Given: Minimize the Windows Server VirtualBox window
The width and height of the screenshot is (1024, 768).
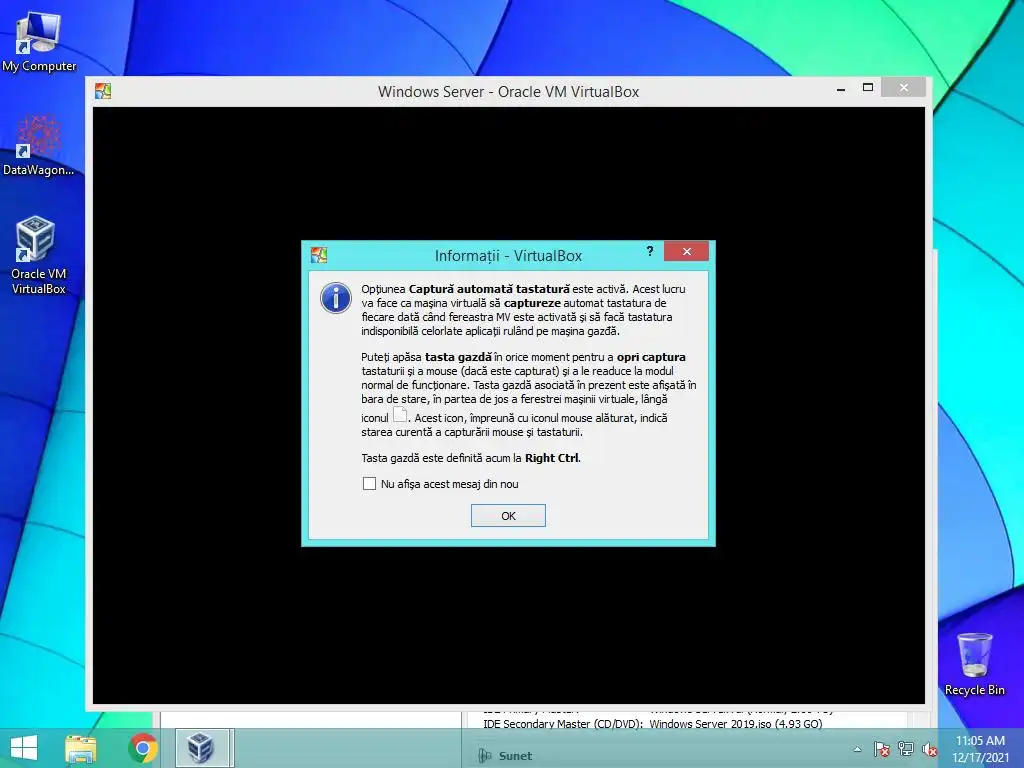Looking at the screenshot, I should pos(841,88).
